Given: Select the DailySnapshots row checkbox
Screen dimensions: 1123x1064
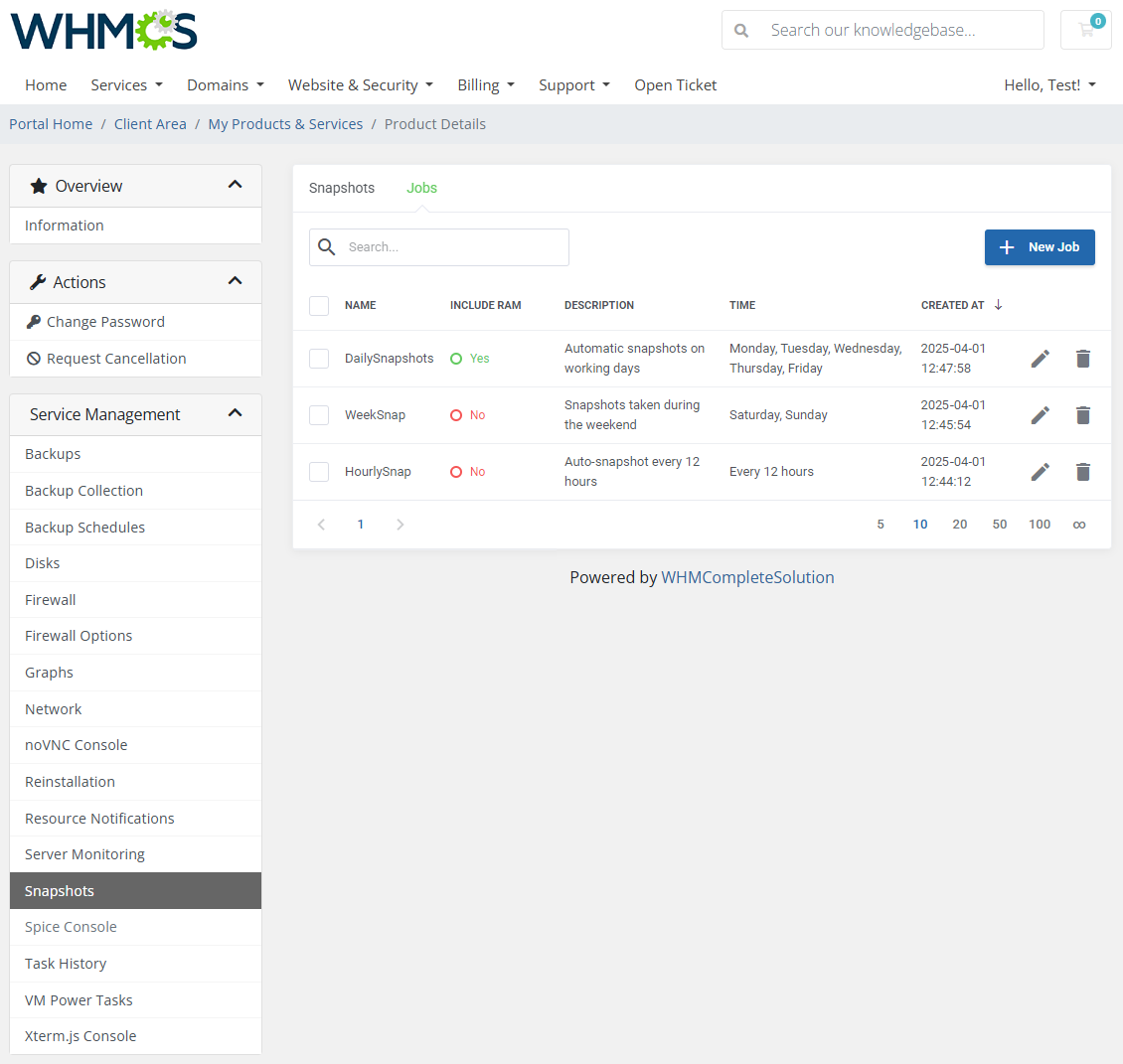Looking at the screenshot, I should click(x=319, y=358).
